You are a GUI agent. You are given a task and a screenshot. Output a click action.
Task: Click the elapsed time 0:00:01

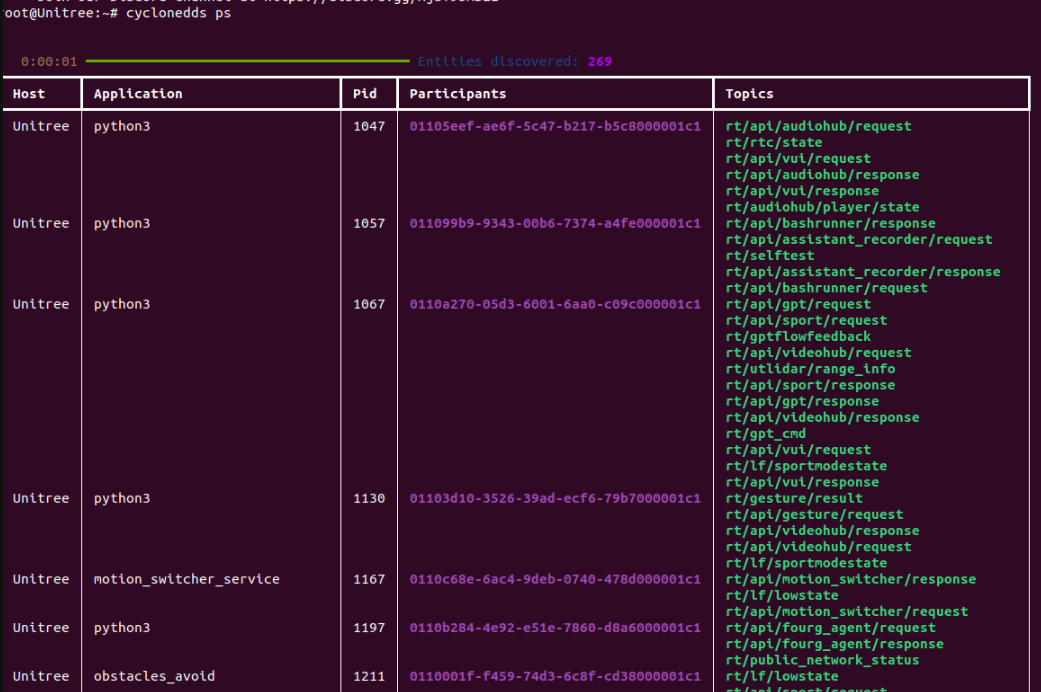[x=49, y=62]
